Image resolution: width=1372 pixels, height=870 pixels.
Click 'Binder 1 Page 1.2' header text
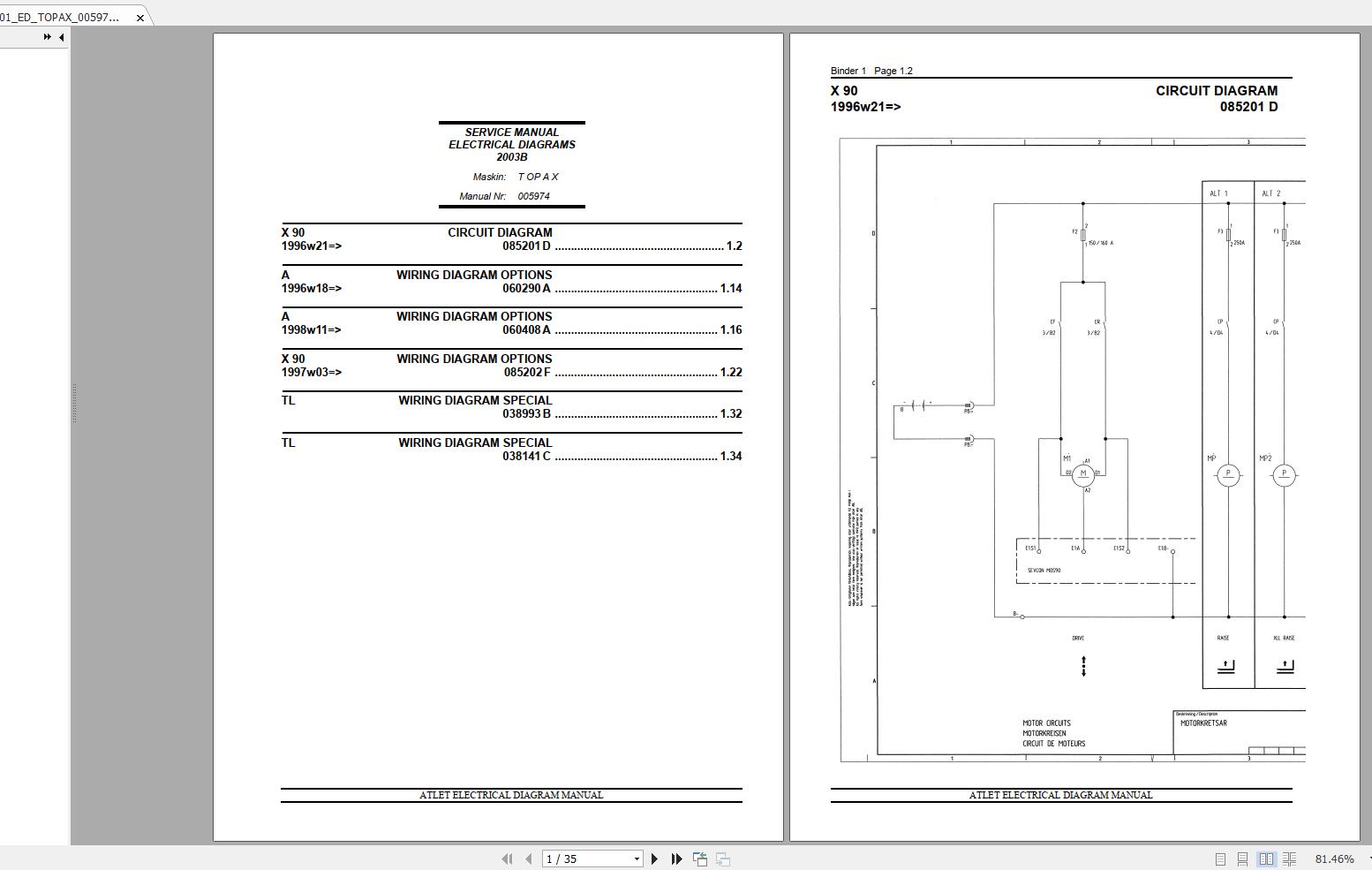[871, 71]
